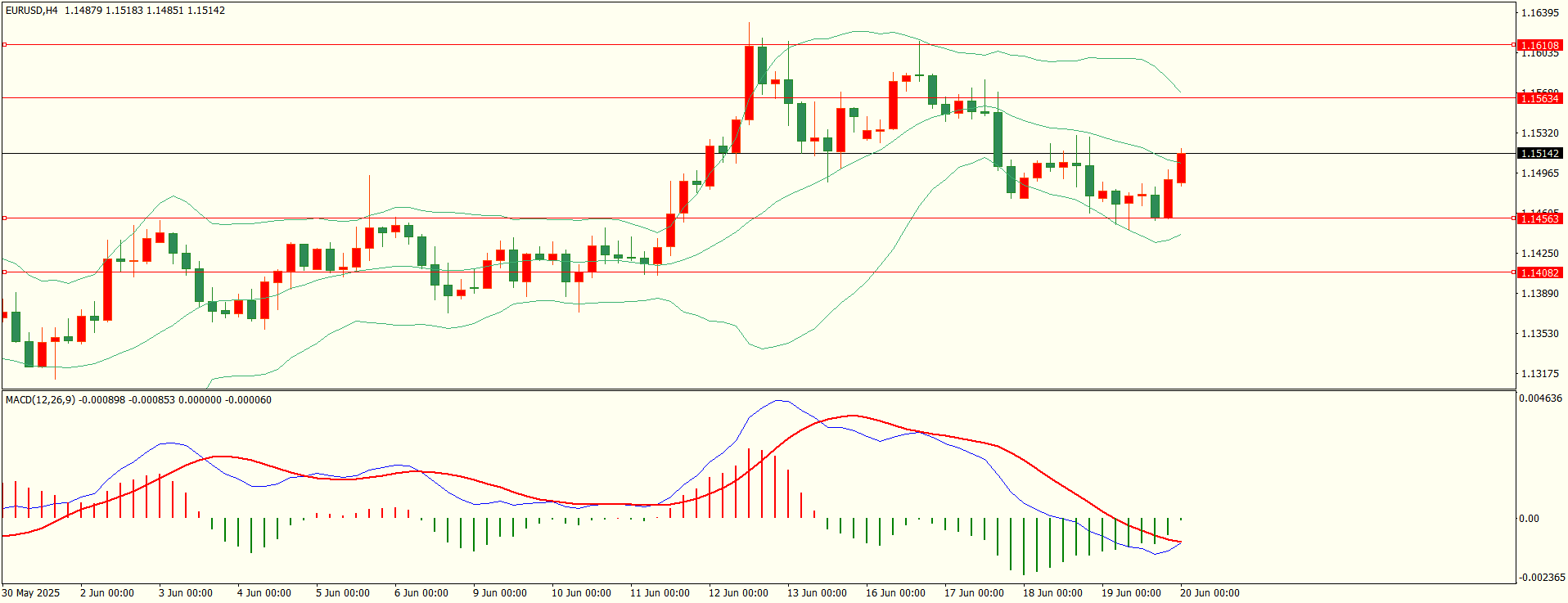Click the MACD scale value 0.004636
1568x603 pixels.
click(1540, 399)
